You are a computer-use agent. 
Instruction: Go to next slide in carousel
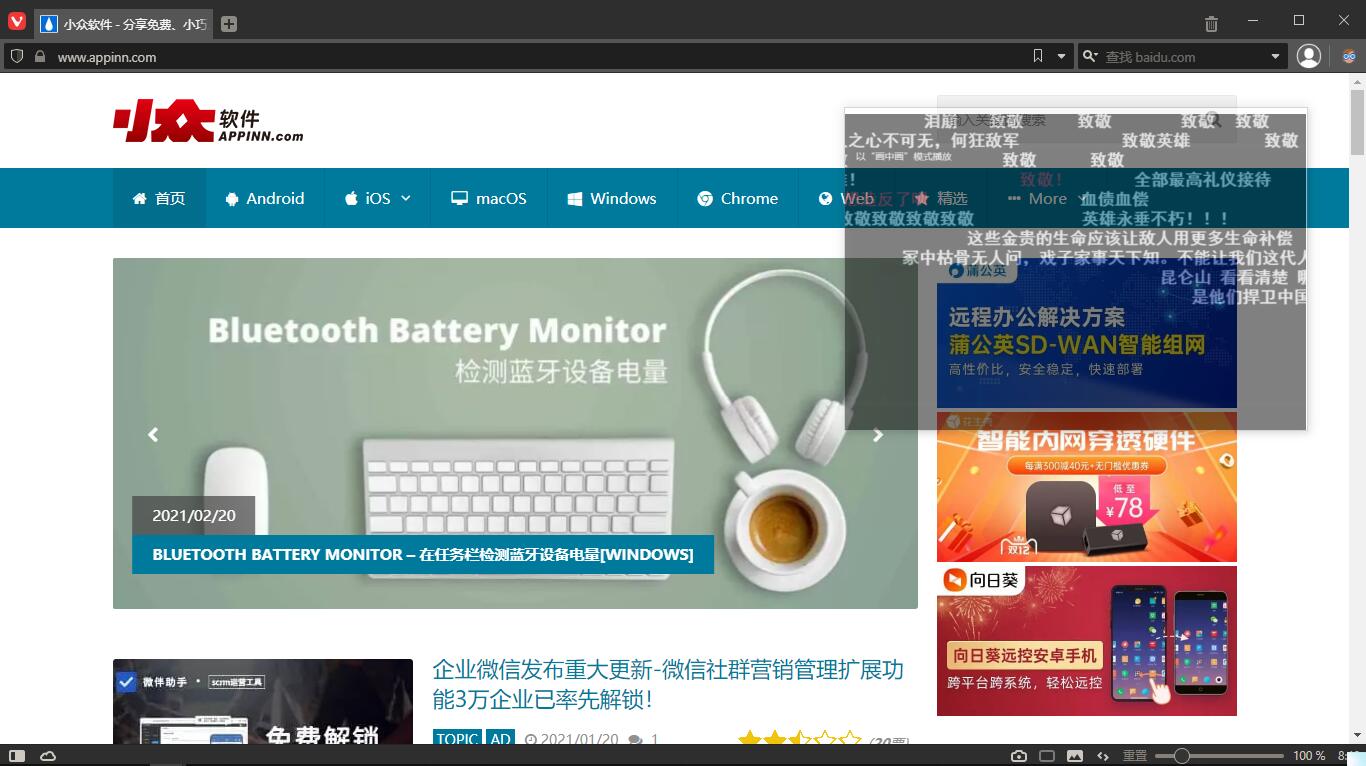(877, 435)
